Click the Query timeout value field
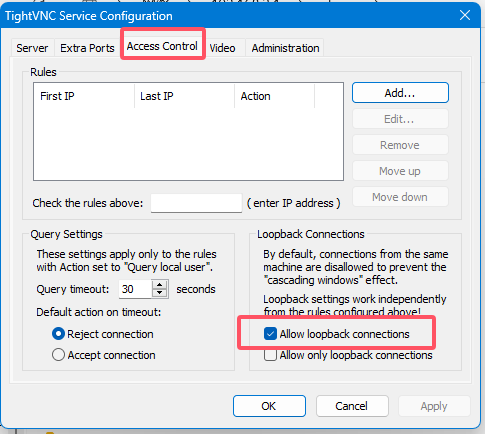Image resolution: width=485 pixels, height=434 pixels. (x=135, y=289)
